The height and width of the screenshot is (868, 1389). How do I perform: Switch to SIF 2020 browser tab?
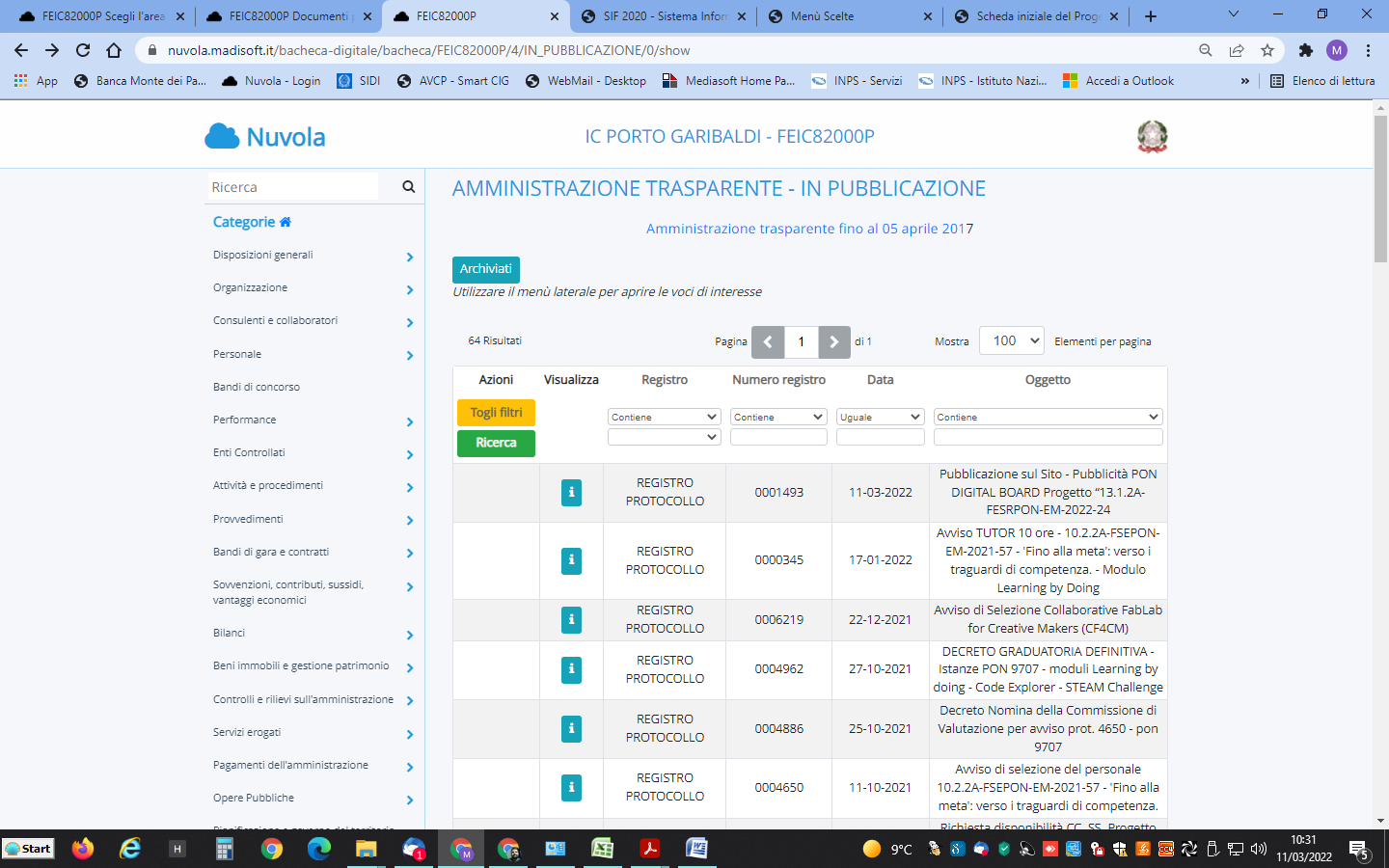click(664, 16)
